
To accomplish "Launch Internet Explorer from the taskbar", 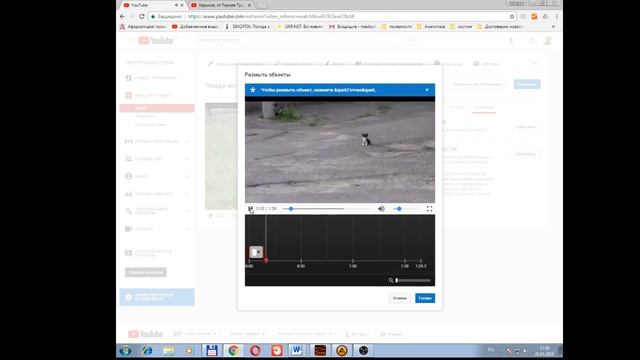I will (x=147, y=350).
